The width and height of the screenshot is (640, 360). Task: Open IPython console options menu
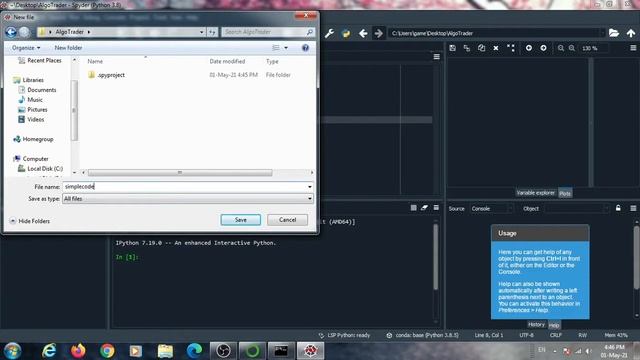pyautogui.click(x=436, y=208)
